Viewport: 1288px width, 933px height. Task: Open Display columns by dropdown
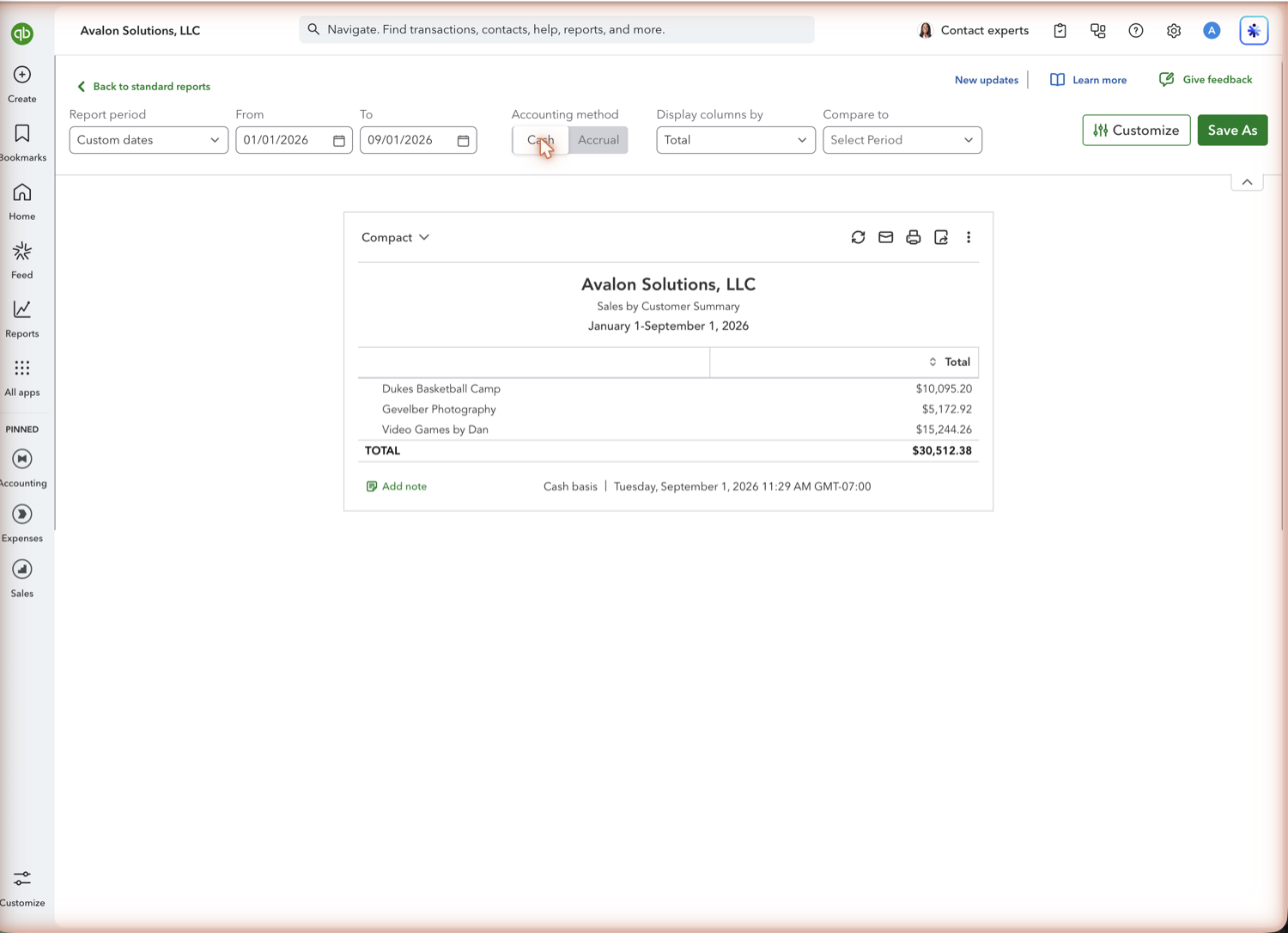(736, 140)
